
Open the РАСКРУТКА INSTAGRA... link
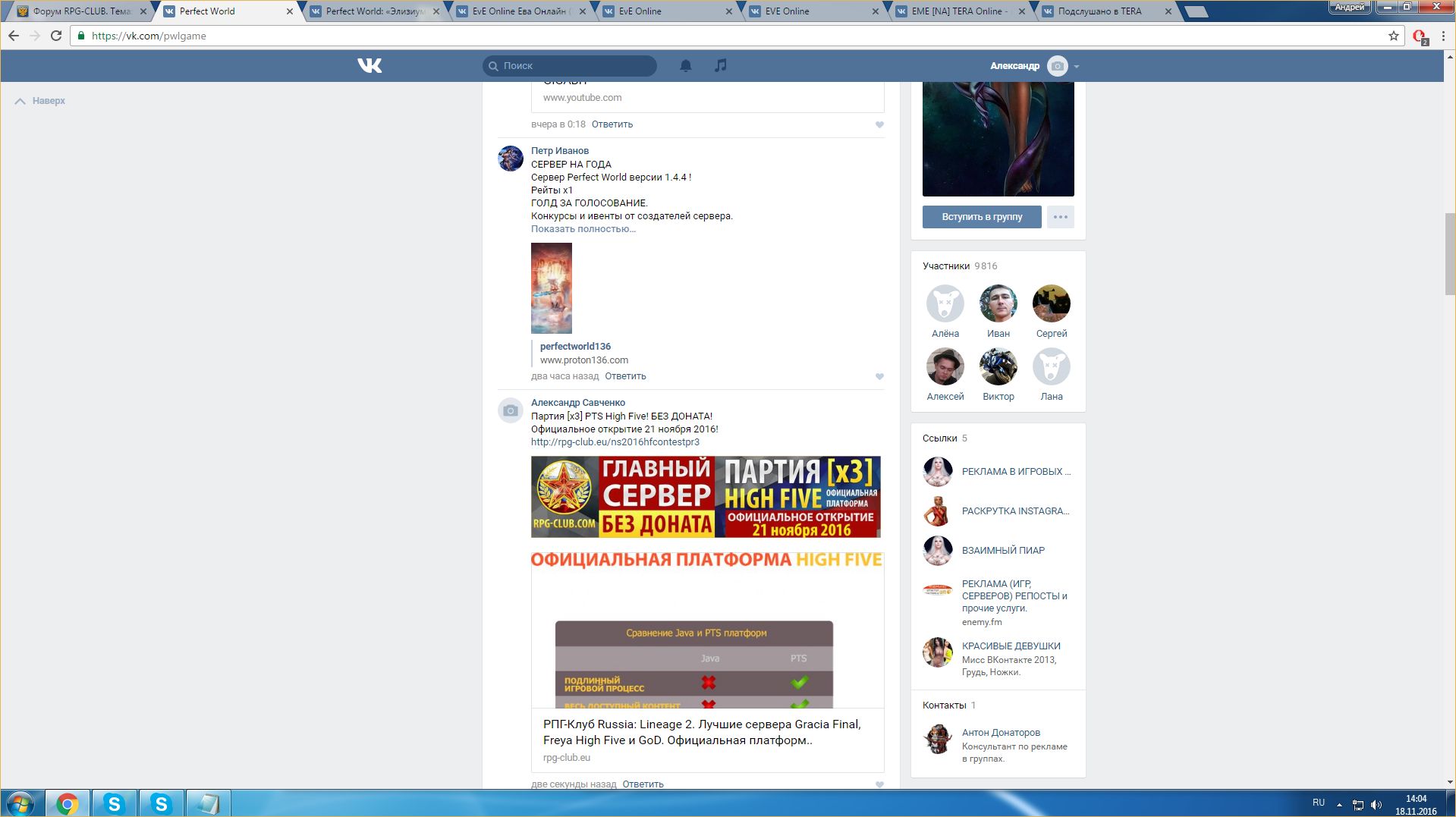[1015, 511]
